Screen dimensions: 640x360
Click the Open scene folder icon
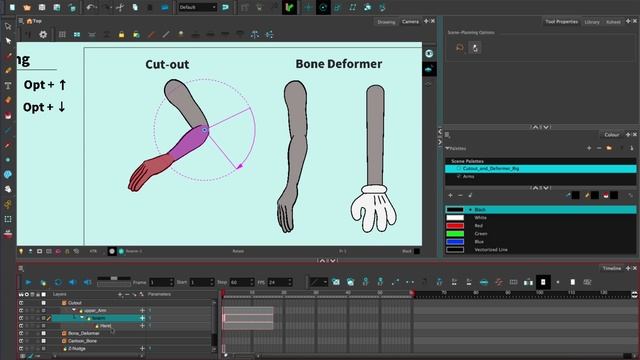27,7
